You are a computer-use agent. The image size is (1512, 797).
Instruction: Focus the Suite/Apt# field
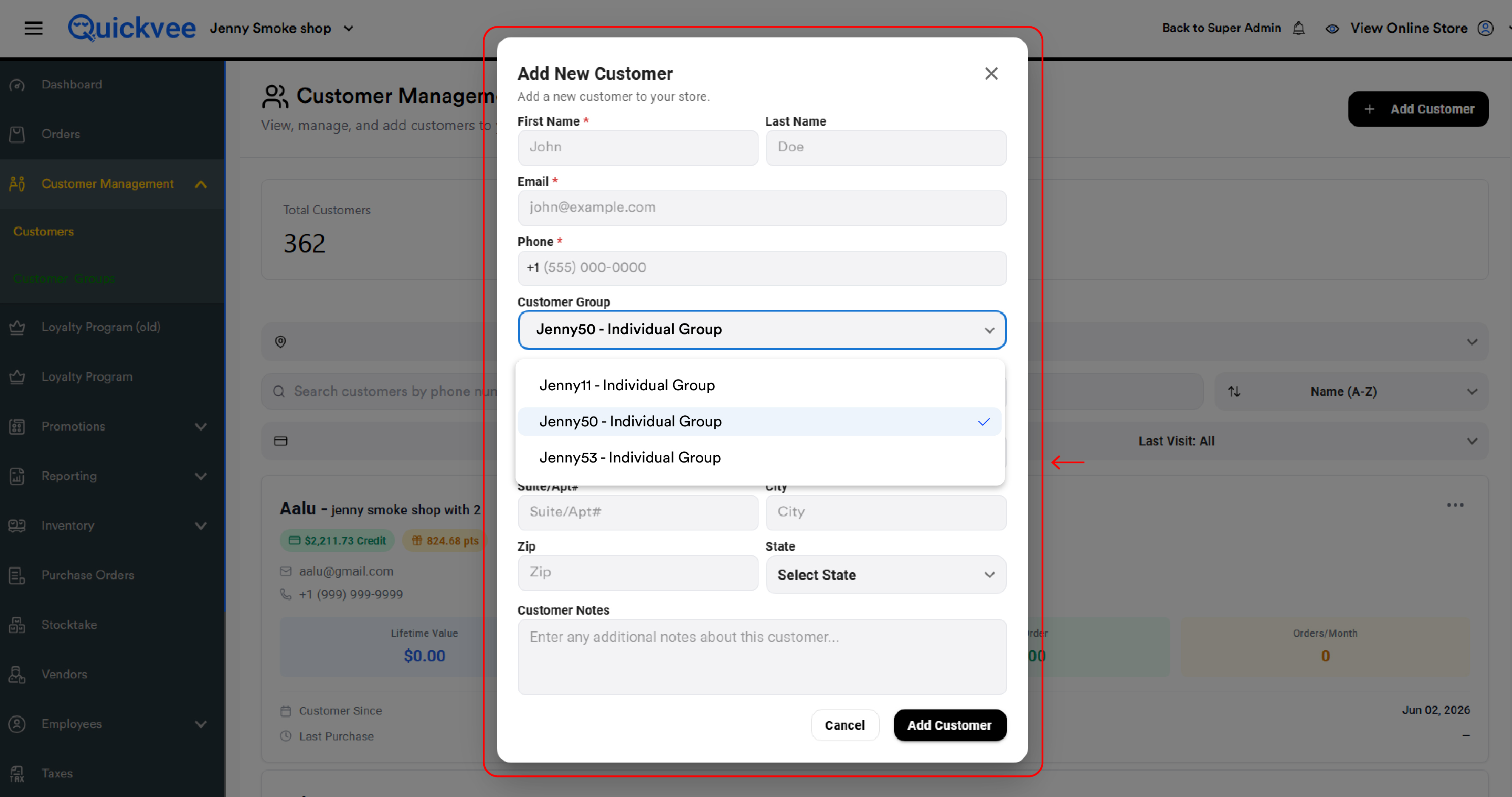pos(638,512)
